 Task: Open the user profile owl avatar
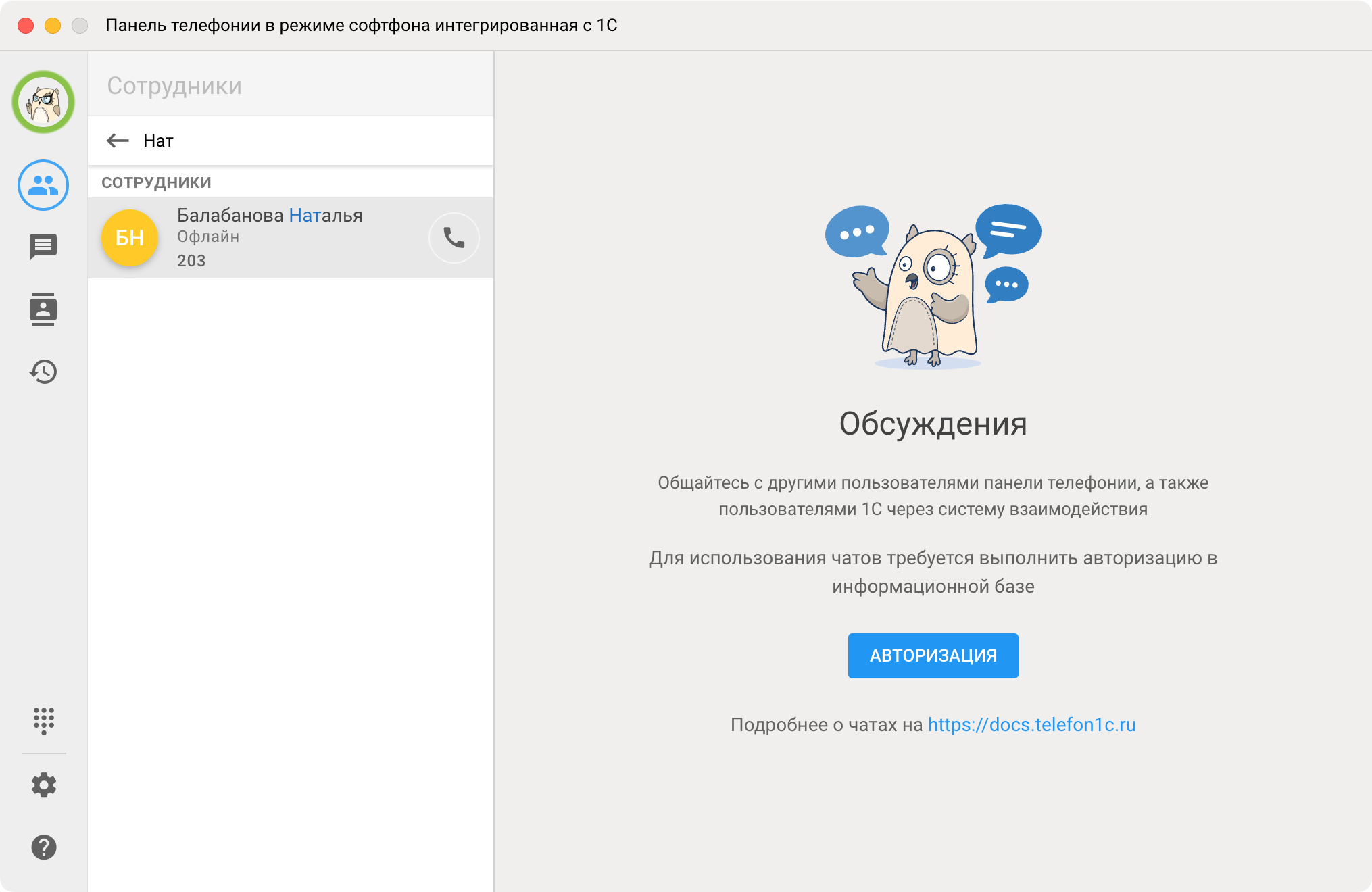point(43,102)
